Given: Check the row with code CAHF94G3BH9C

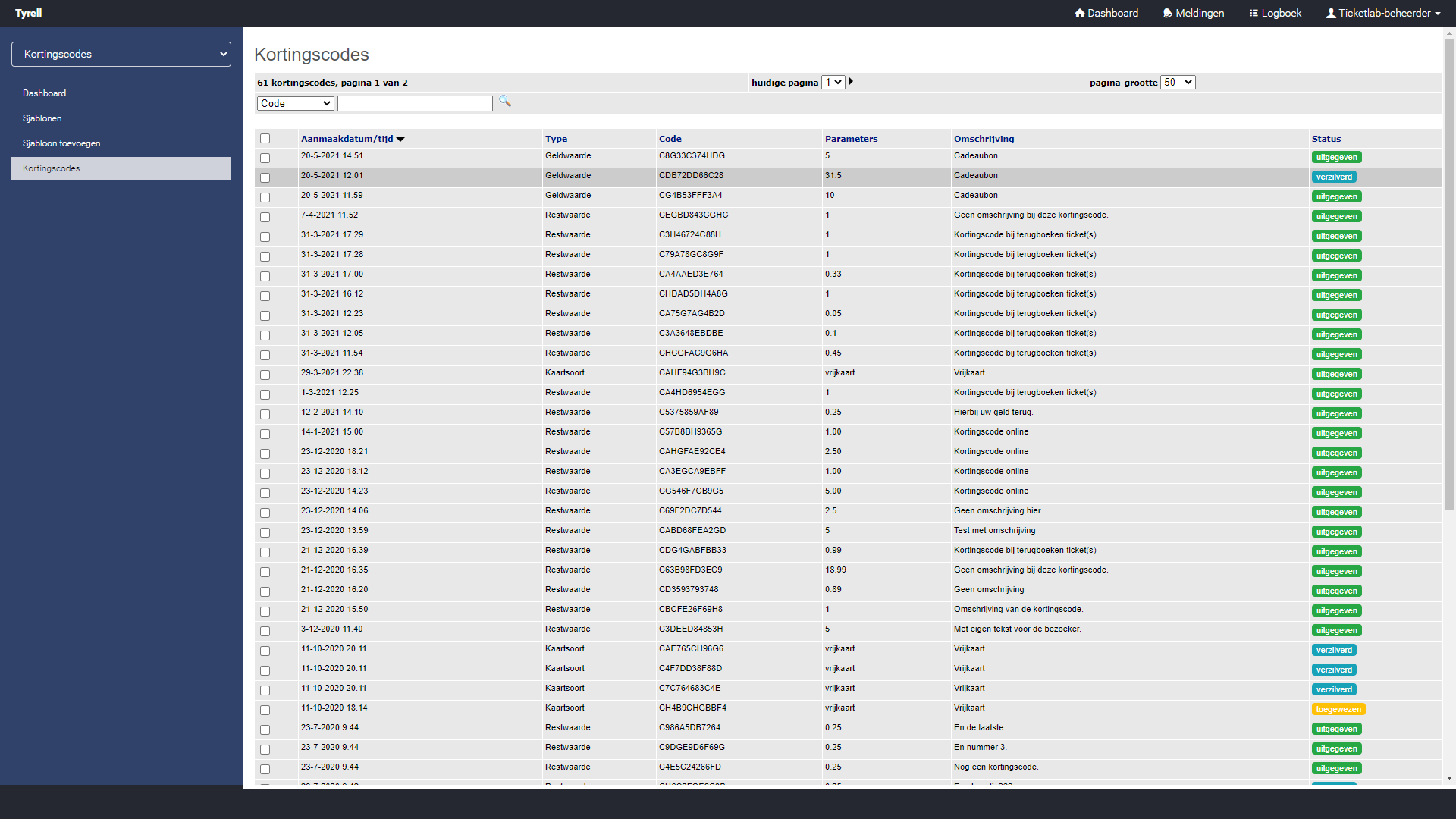Looking at the screenshot, I should click(x=265, y=375).
